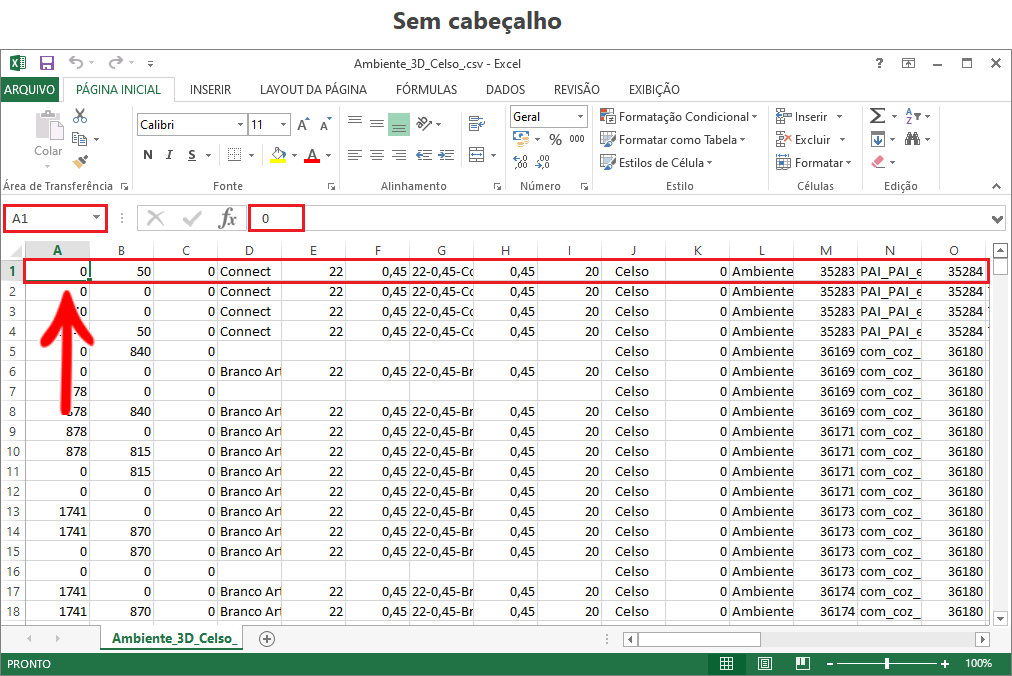Activate the Format Painter brush

(80, 161)
